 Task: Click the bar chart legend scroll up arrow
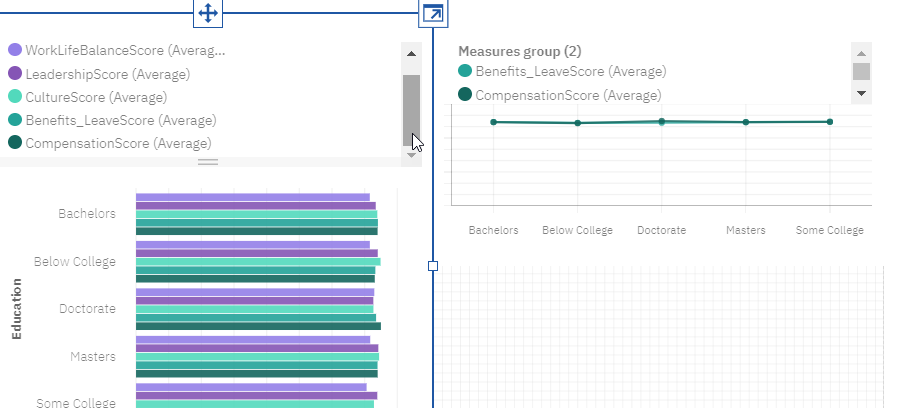click(x=411, y=54)
